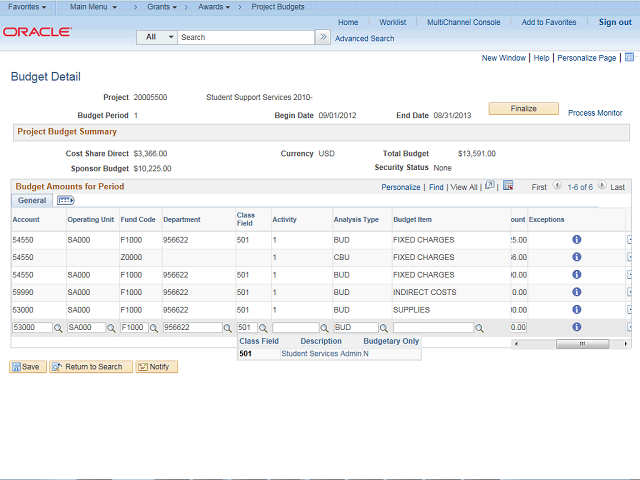Select class field 501 from suggestion list

click(245, 353)
